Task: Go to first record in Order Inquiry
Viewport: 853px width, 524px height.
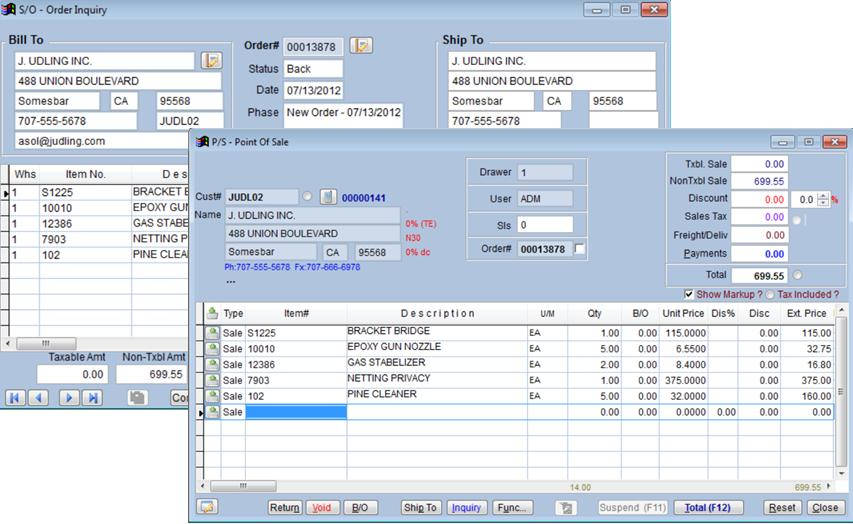Action: [15, 398]
